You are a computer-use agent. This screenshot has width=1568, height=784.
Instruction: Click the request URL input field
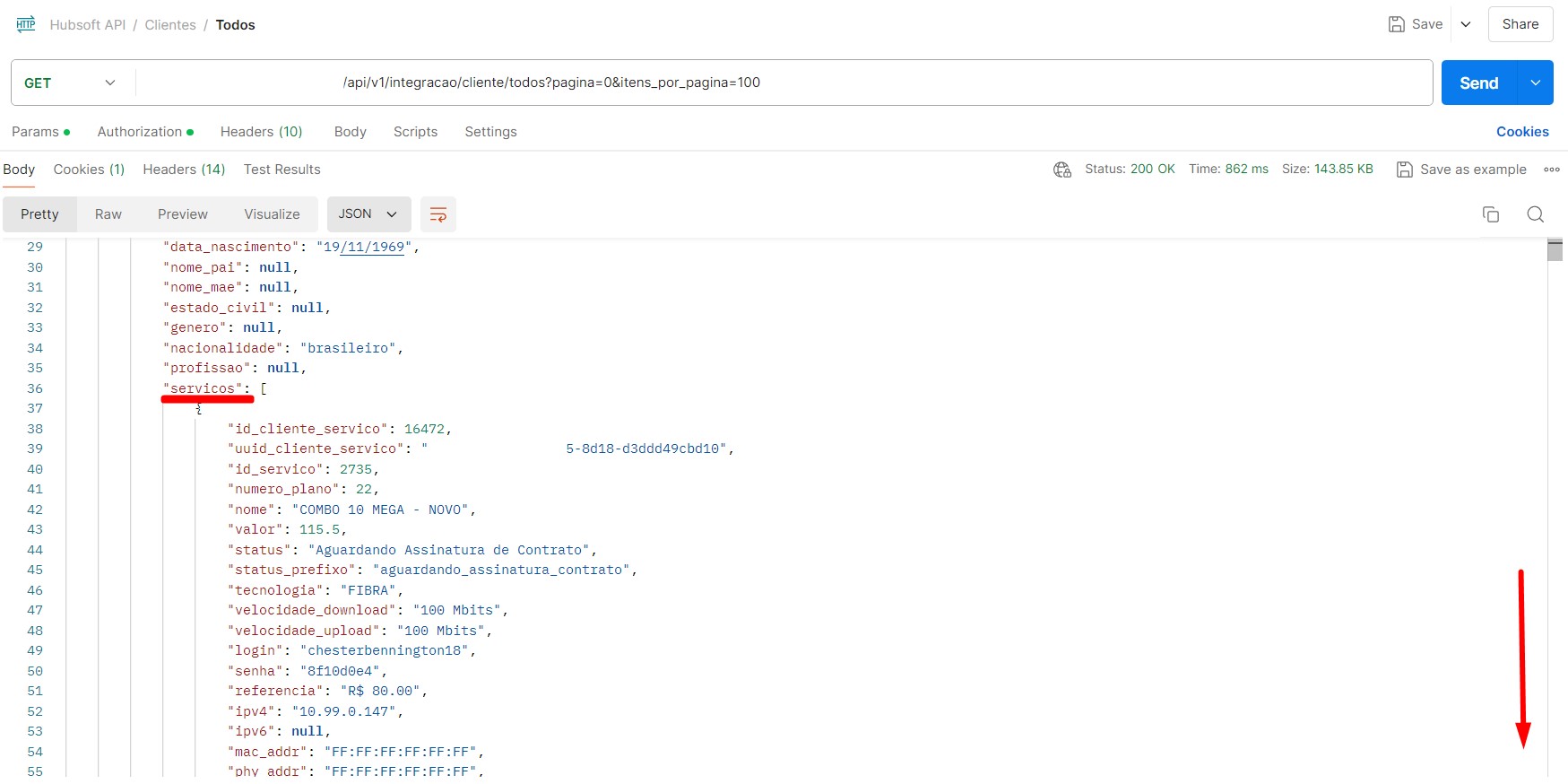click(x=784, y=83)
